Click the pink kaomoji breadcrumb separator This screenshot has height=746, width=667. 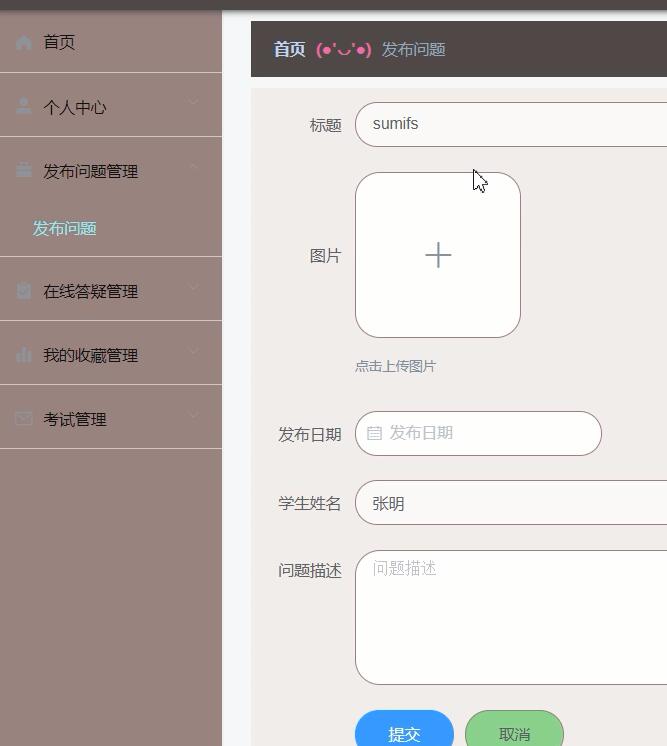tap(343, 49)
